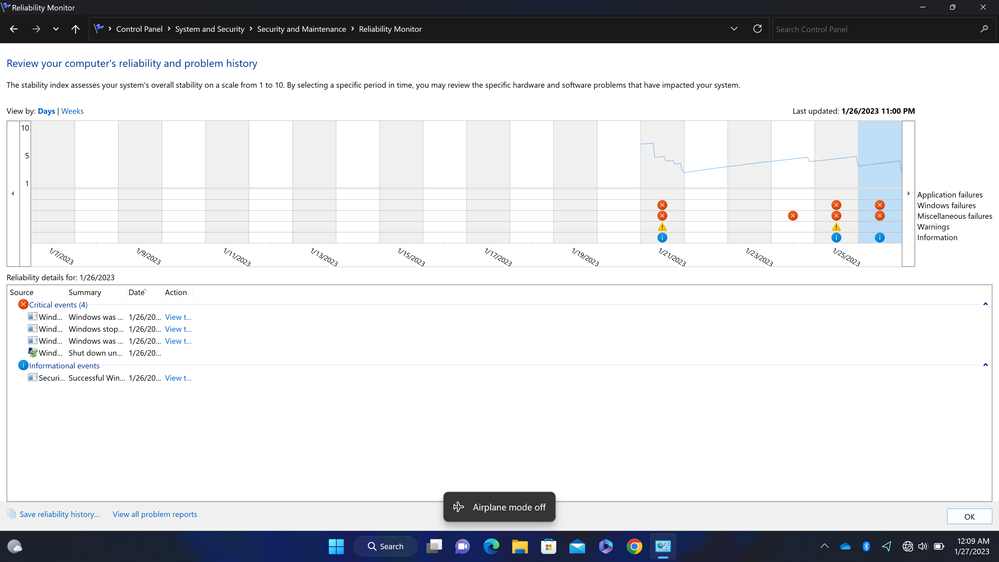The image size is (999, 562).
Task: Click the warning triangle in the 1/21/2023 column
Action: pos(662,227)
